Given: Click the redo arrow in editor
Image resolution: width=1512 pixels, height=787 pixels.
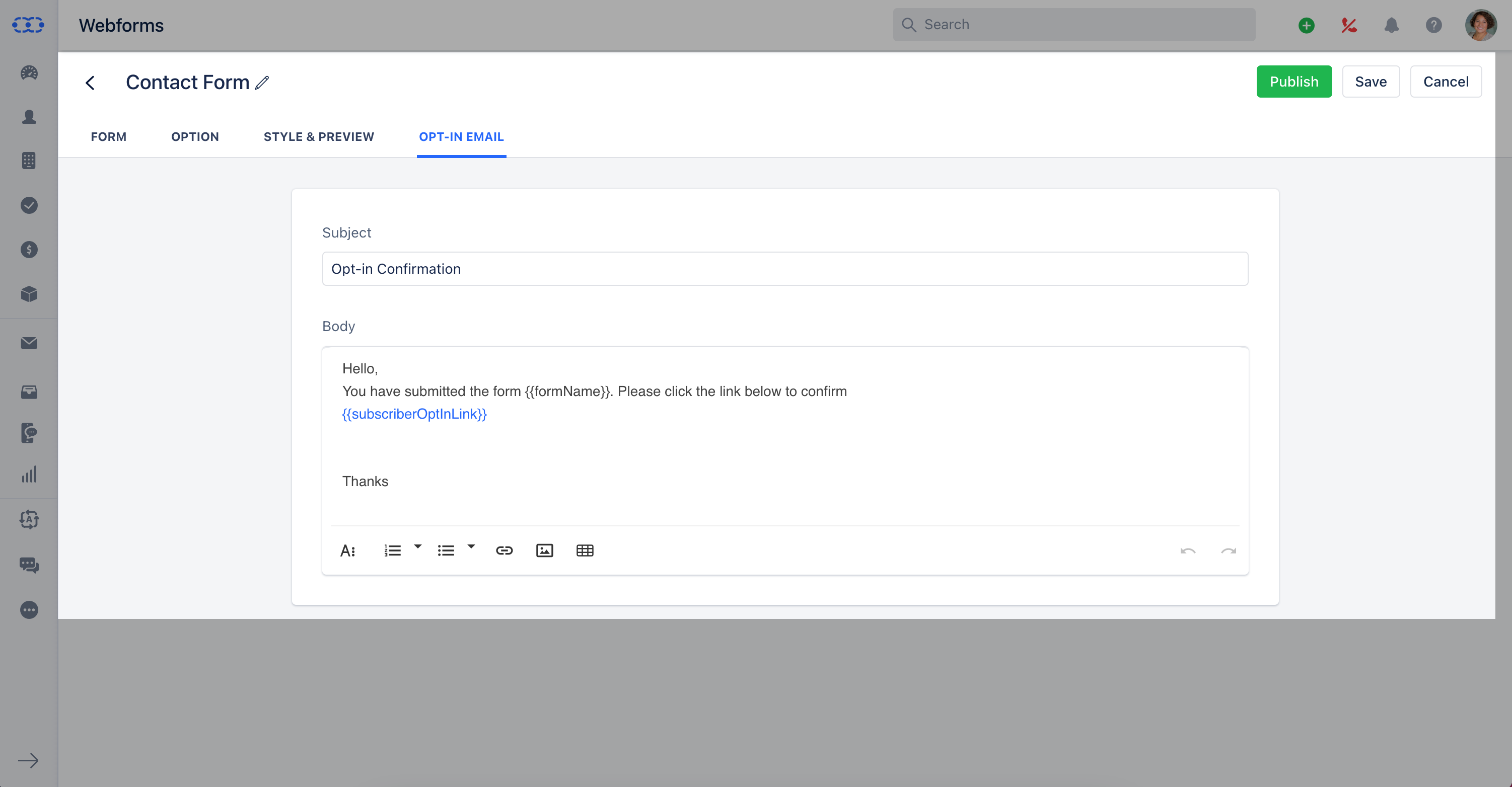Looking at the screenshot, I should tap(1229, 550).
